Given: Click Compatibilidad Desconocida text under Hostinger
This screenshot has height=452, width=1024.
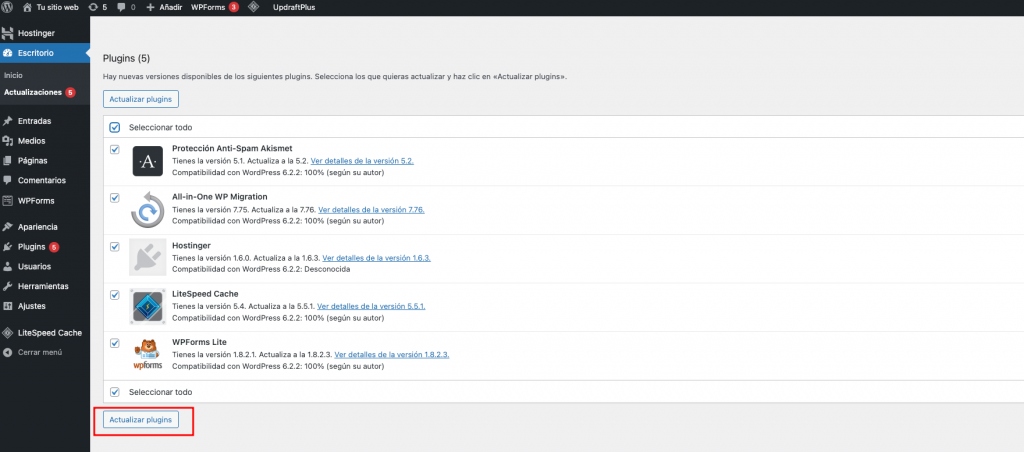Looking at the screenshot, I should point(261,269).
